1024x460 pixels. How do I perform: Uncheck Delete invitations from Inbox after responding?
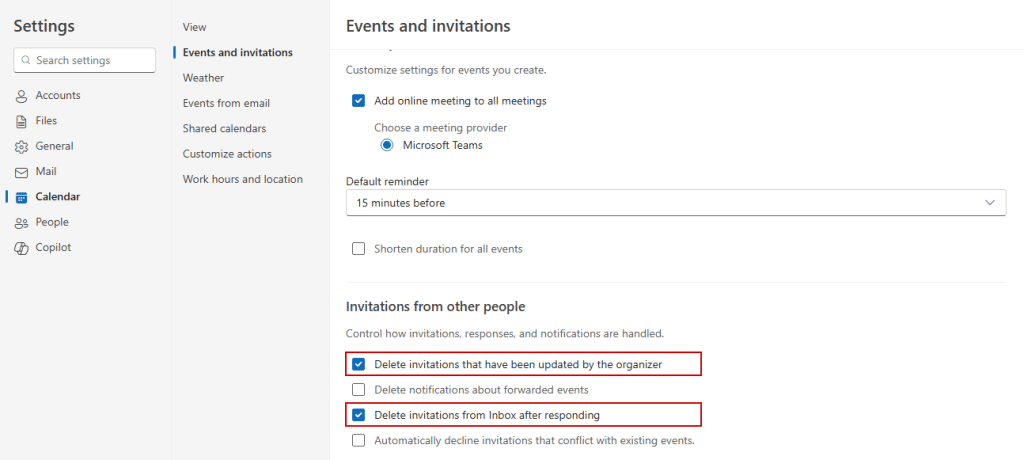click(358, 415)
